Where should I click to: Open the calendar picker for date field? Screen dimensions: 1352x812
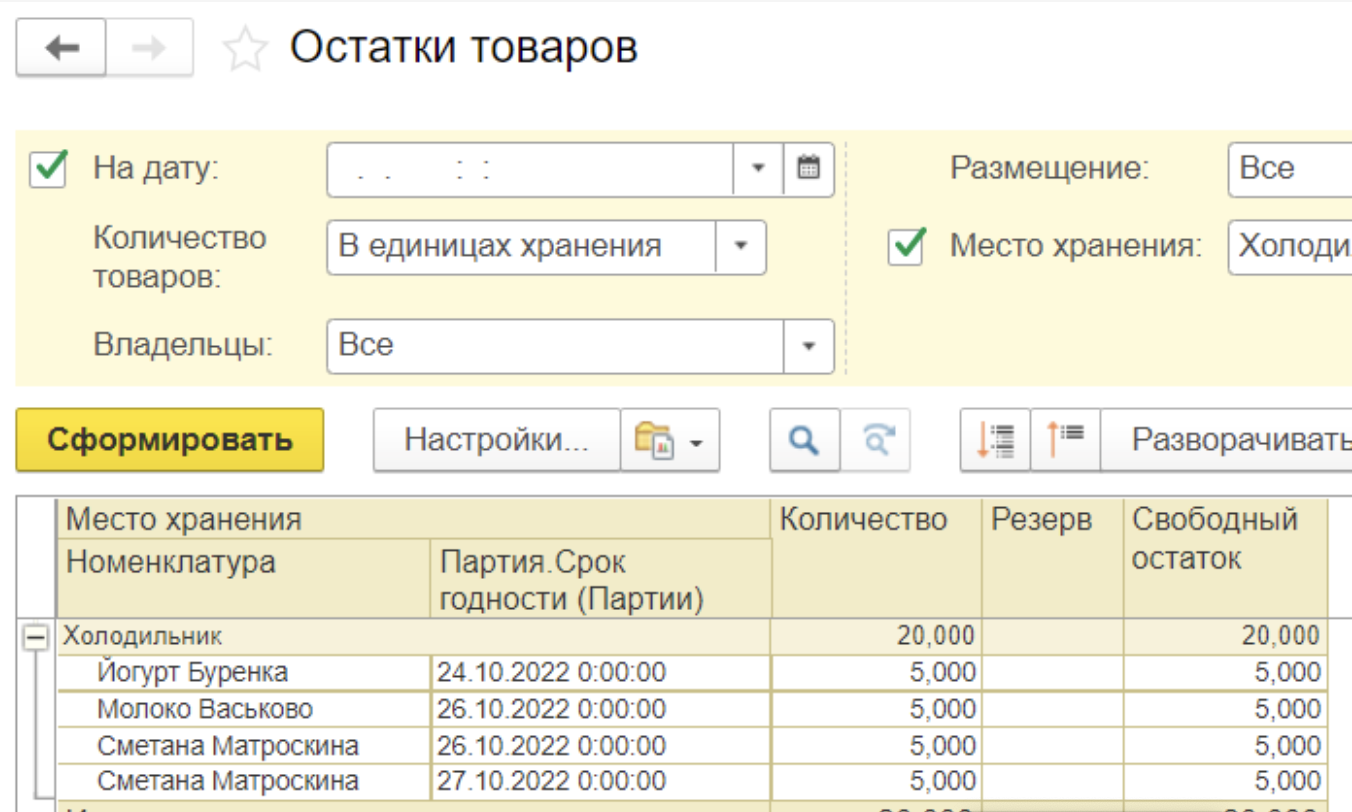tap(808, 168)
